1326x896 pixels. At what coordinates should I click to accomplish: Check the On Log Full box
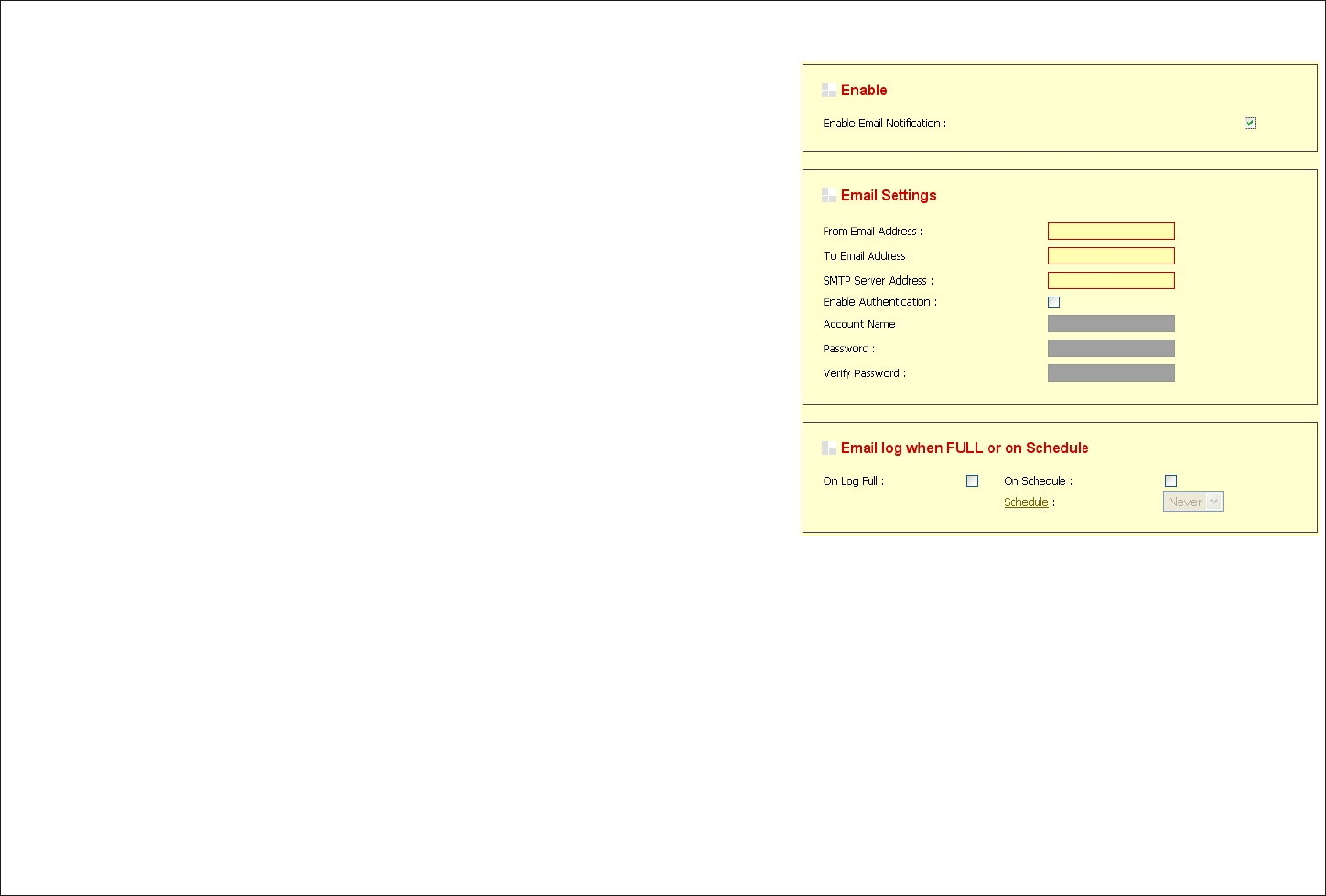coord(973,481)
